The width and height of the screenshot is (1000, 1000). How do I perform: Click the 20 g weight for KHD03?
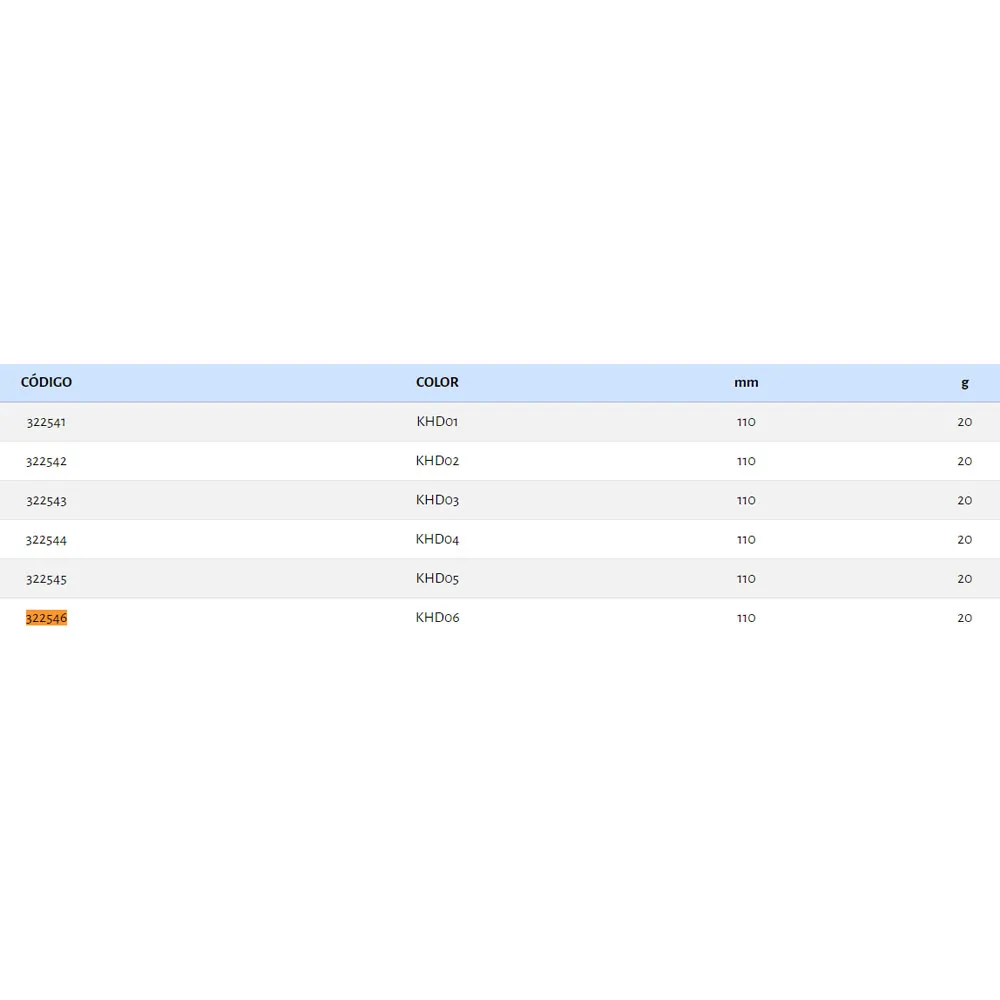click(x=964, y=500)
